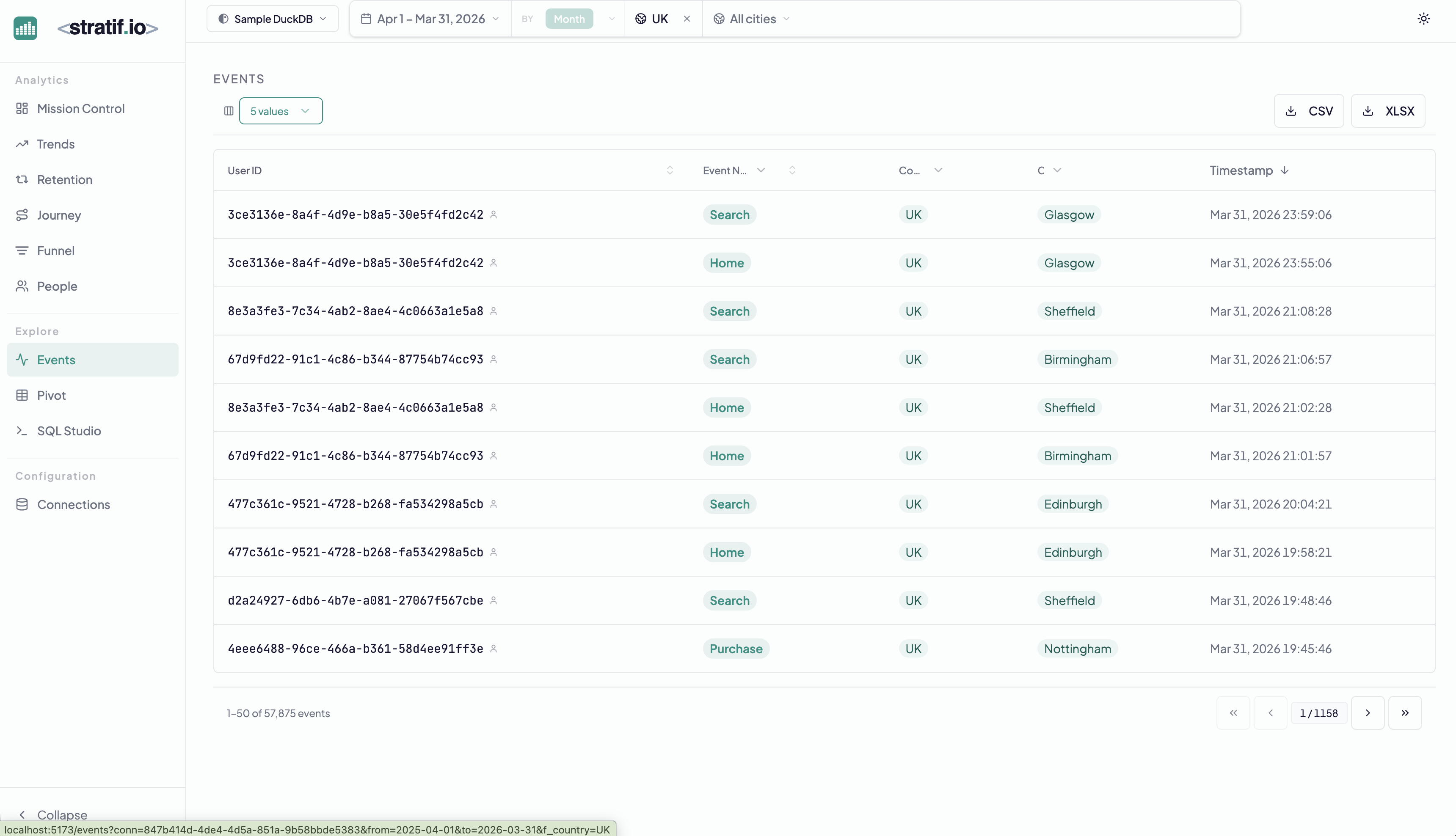1456x836 pixels.
Task: Open the user profile icon in the 20:04:21 Edinburgh row
Action: click(494, 504)
